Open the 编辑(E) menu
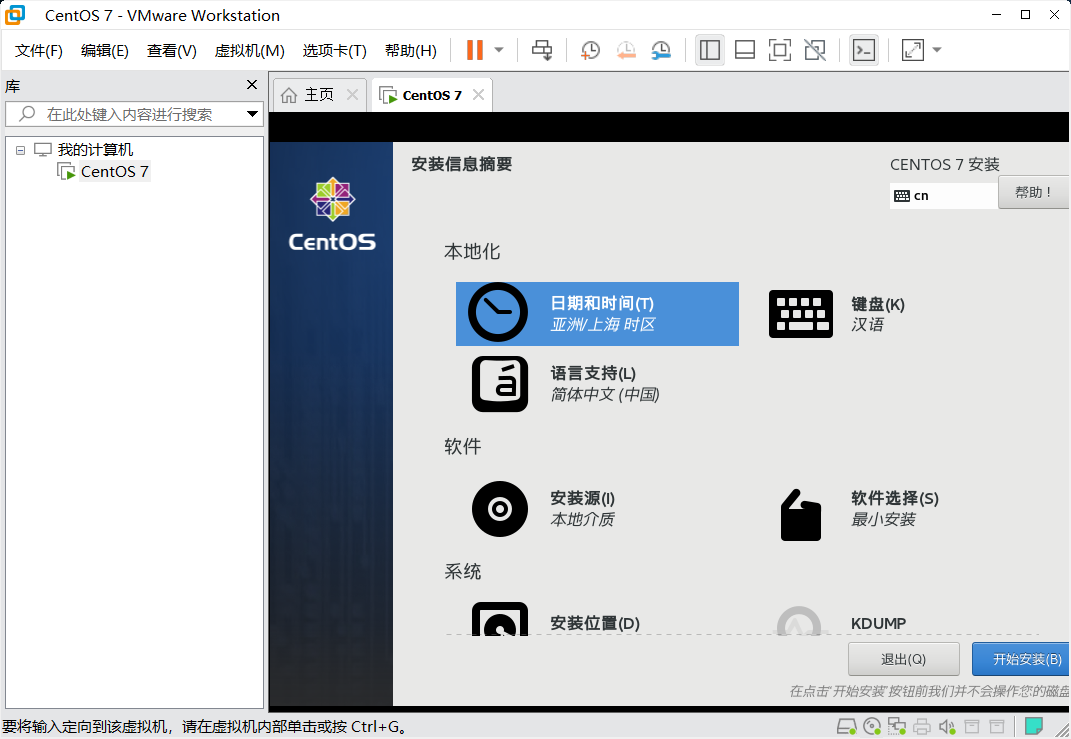 (105, 51)
